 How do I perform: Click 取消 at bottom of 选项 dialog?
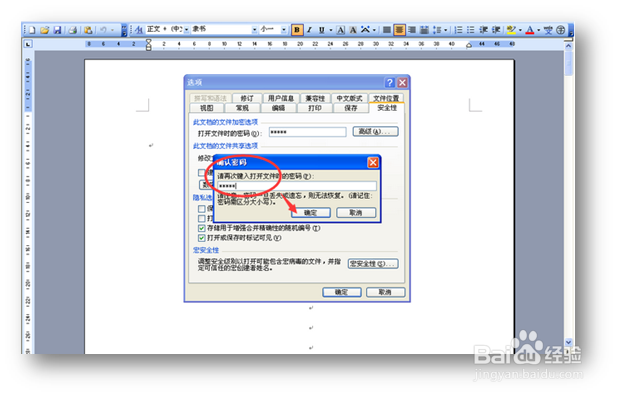(385, 292)
